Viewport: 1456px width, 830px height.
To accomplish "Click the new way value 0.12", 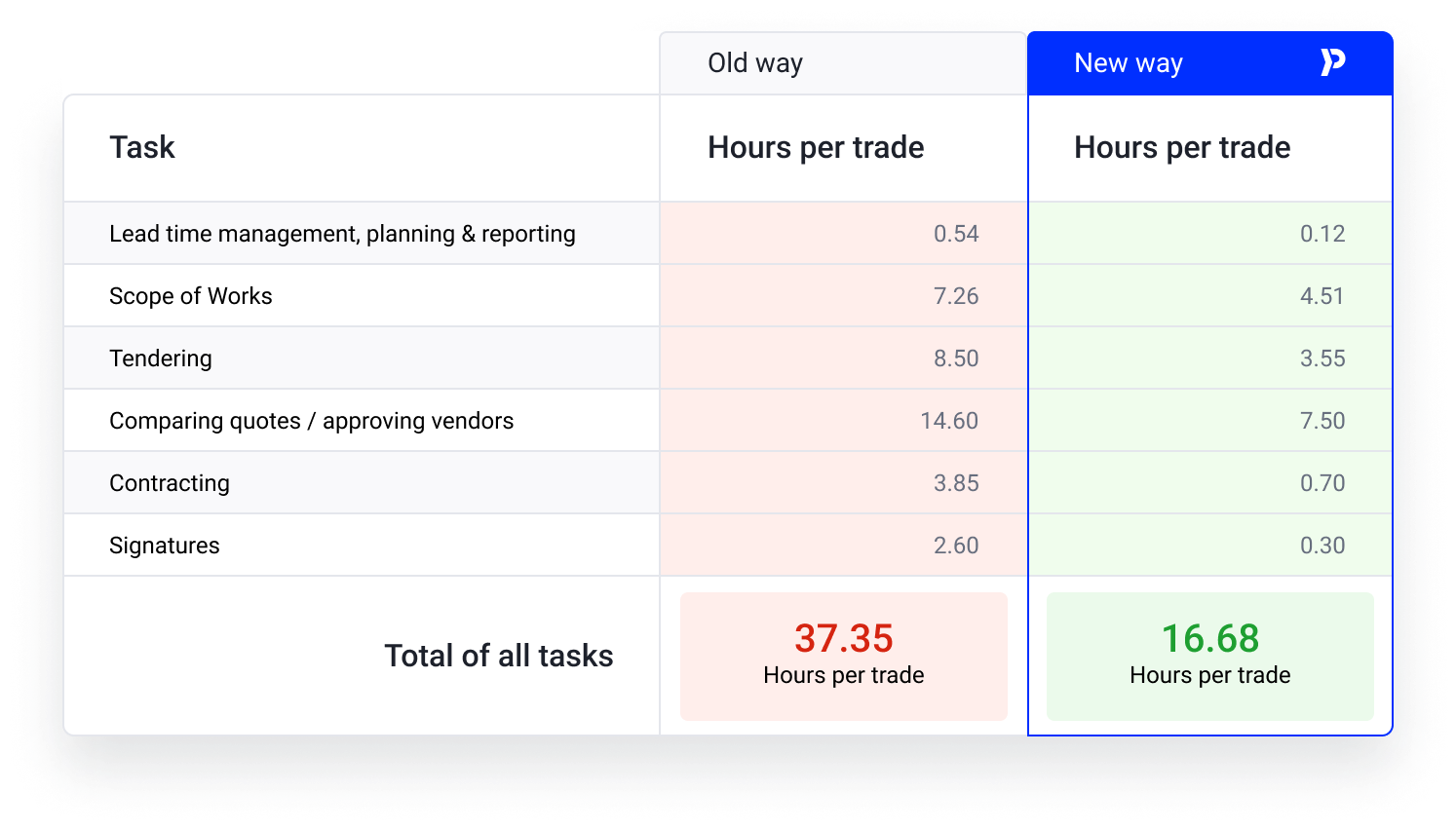I will tap(1322, 234).
